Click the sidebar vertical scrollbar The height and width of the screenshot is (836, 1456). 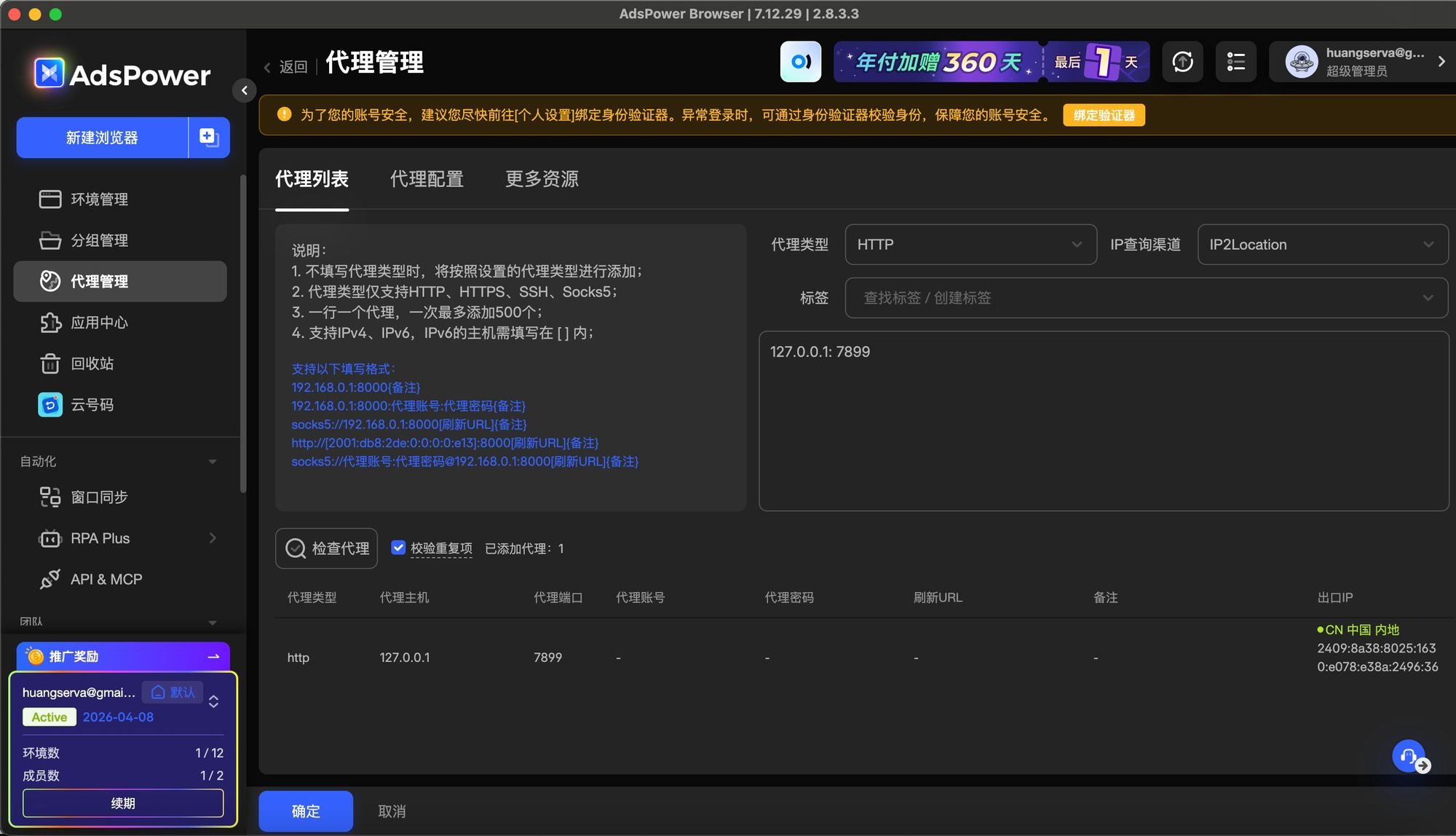(x=243, y=335)
